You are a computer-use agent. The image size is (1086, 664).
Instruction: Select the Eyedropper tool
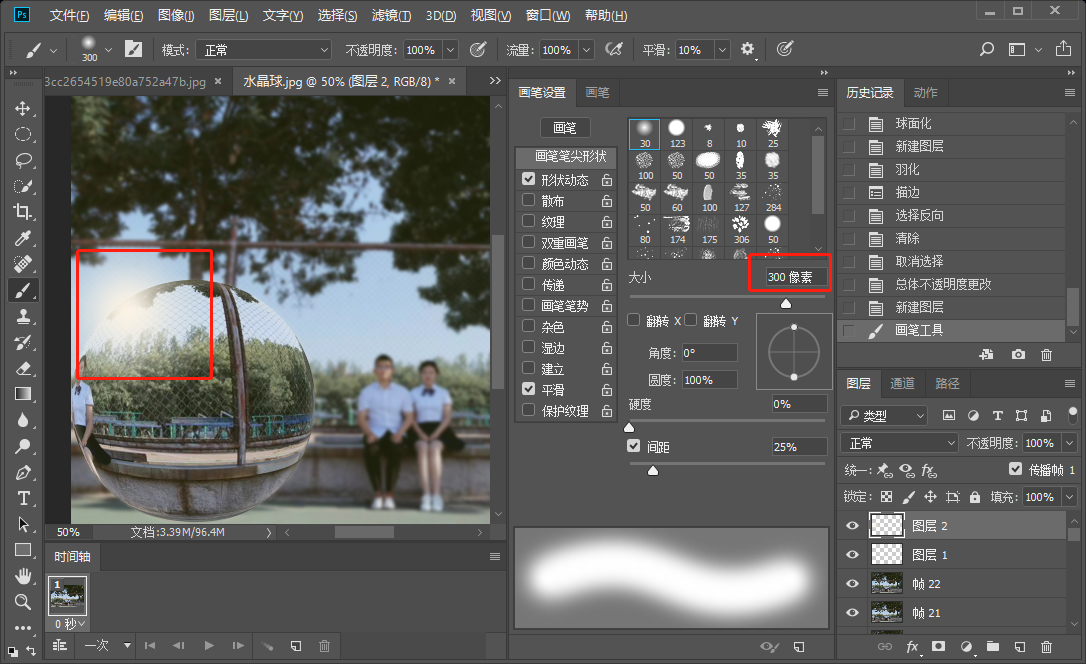coord(23,238)
